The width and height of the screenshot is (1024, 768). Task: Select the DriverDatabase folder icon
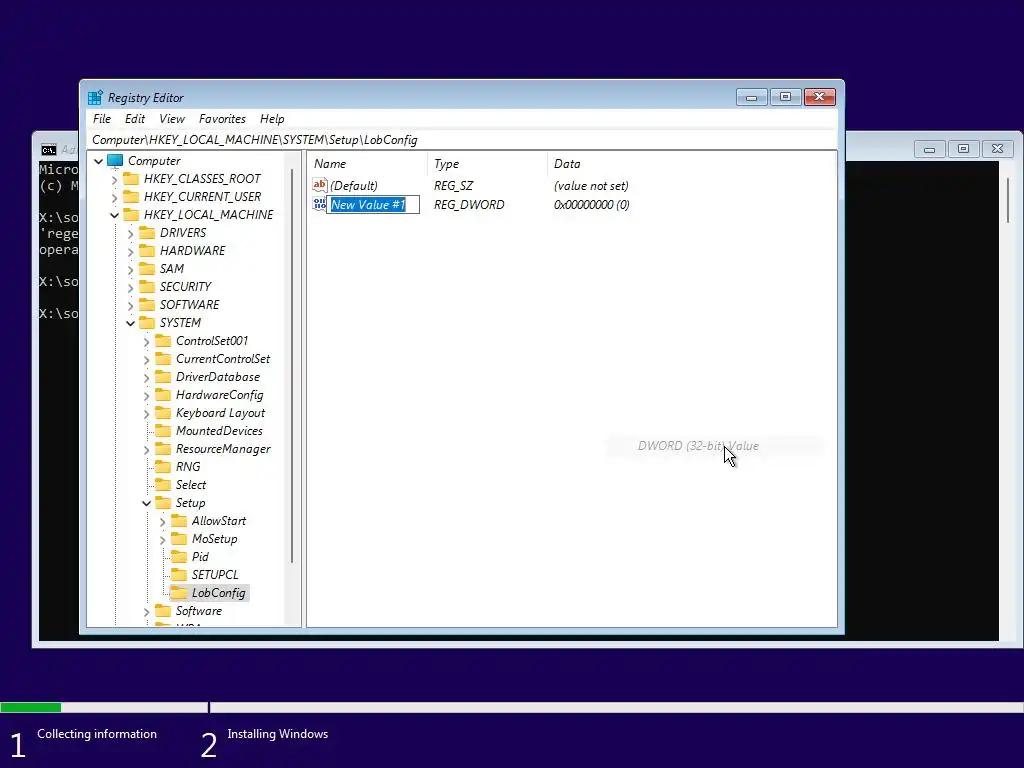pos(163,376)
